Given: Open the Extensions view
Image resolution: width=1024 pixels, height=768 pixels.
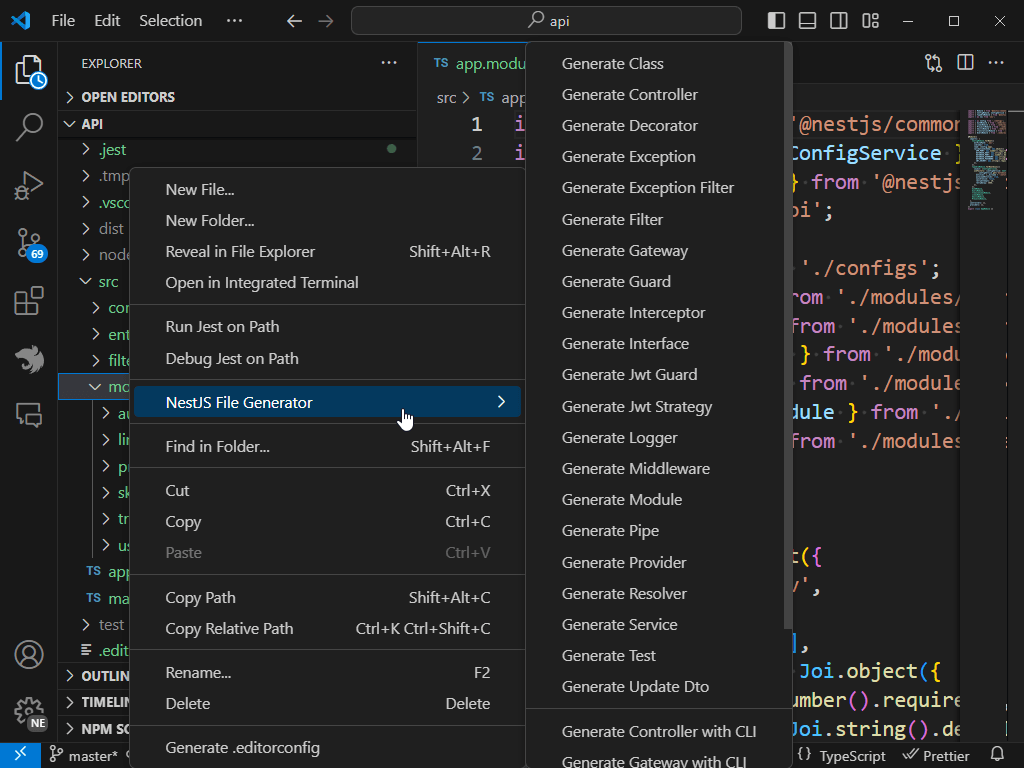Looking at the screenshot, I should tap(29, 300).
